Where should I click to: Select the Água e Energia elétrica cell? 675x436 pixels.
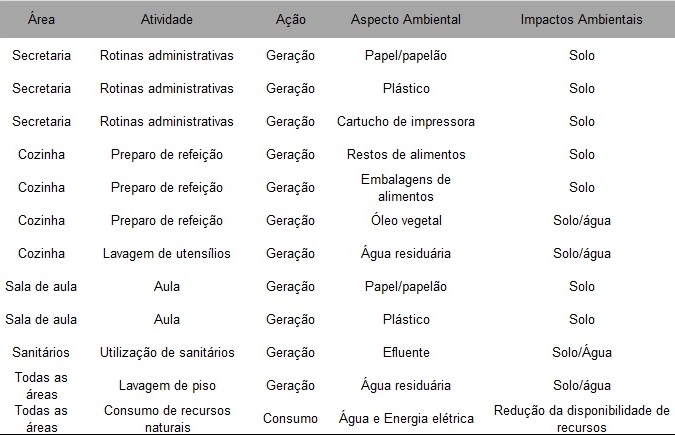click(406, 418)
